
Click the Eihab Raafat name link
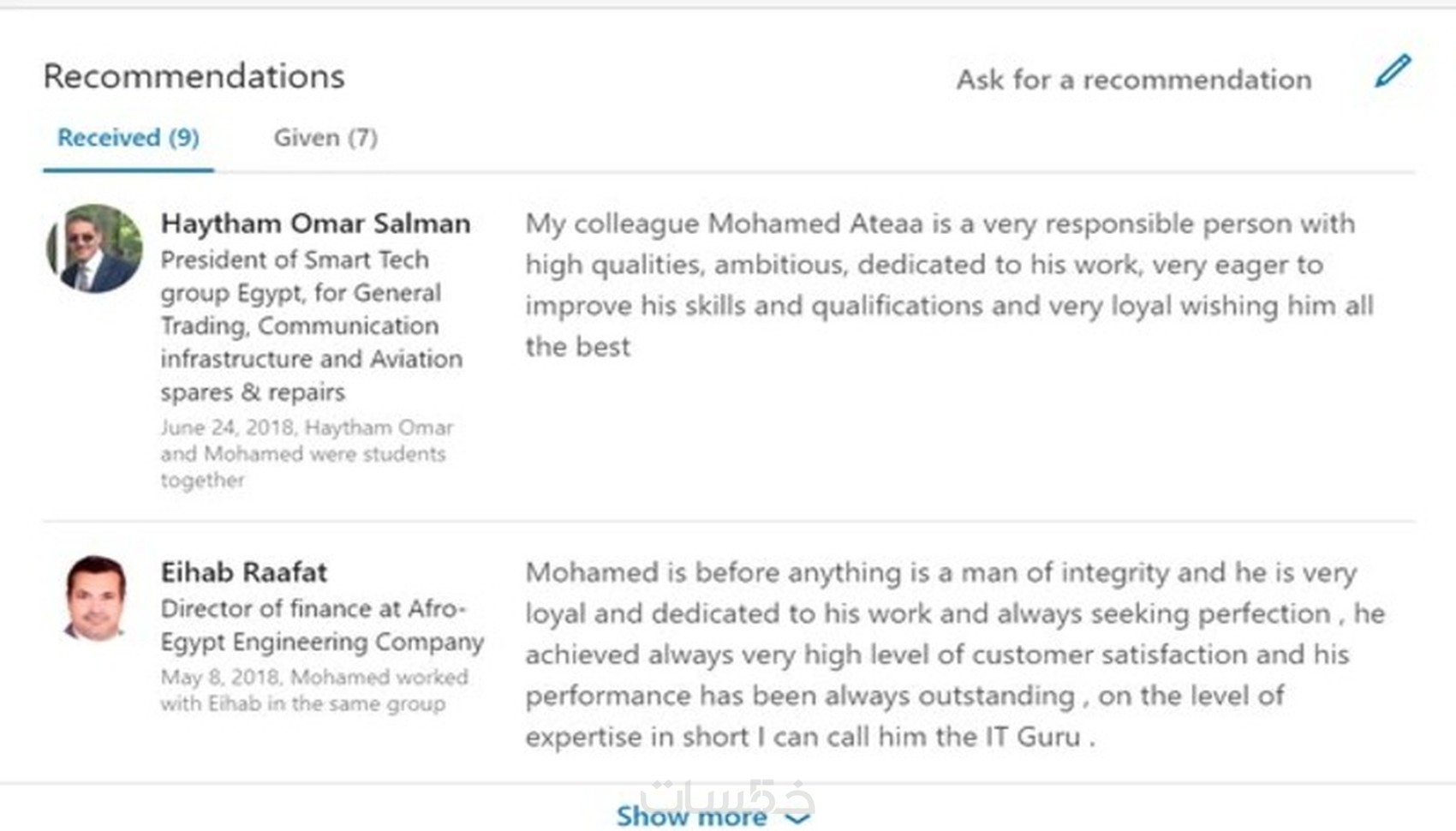[243, 572]
